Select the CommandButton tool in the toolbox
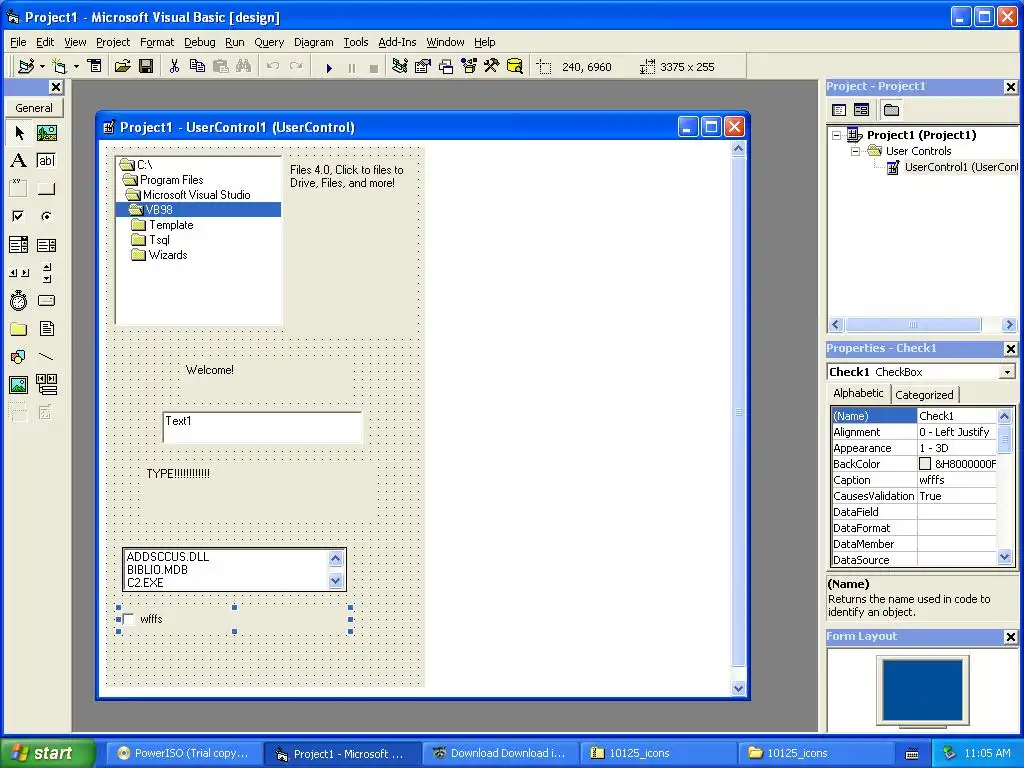Screen dimensions: 1024x768 [x=46, y=189]
